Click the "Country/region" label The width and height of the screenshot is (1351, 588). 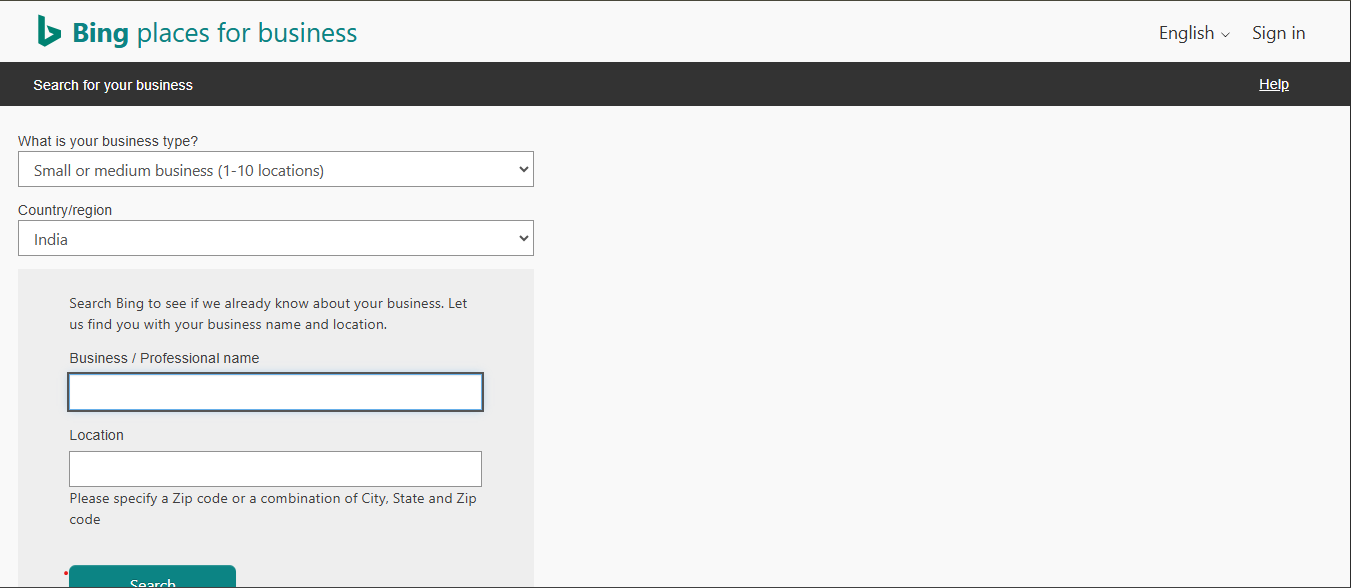click(x=65, y=210)
